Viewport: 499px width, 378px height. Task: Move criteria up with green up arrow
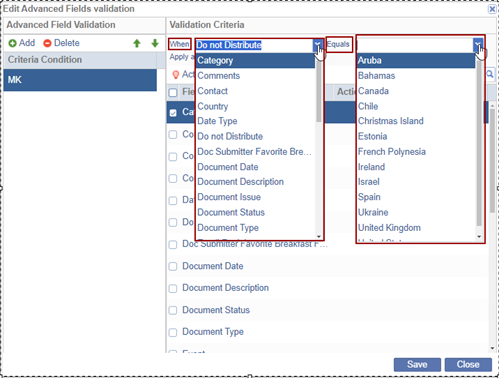pos(137,43)
